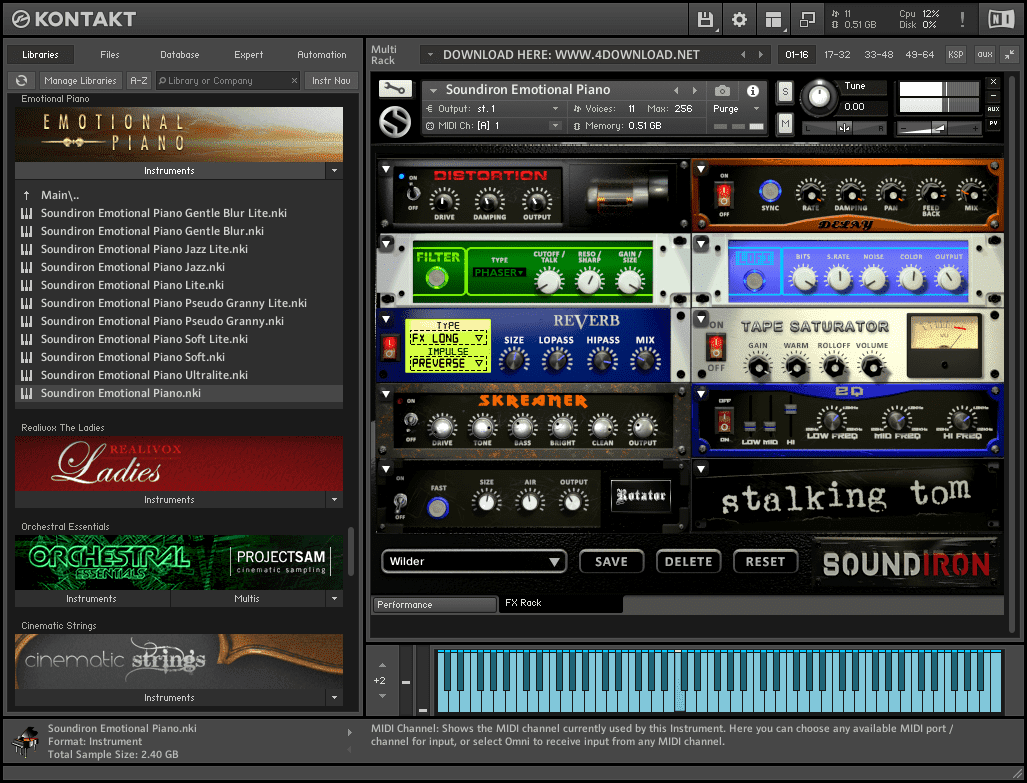The width and height of the screenshot is (1027, 783).
Task: Go to previous multi preset arrow
Action: coord(743,54)
